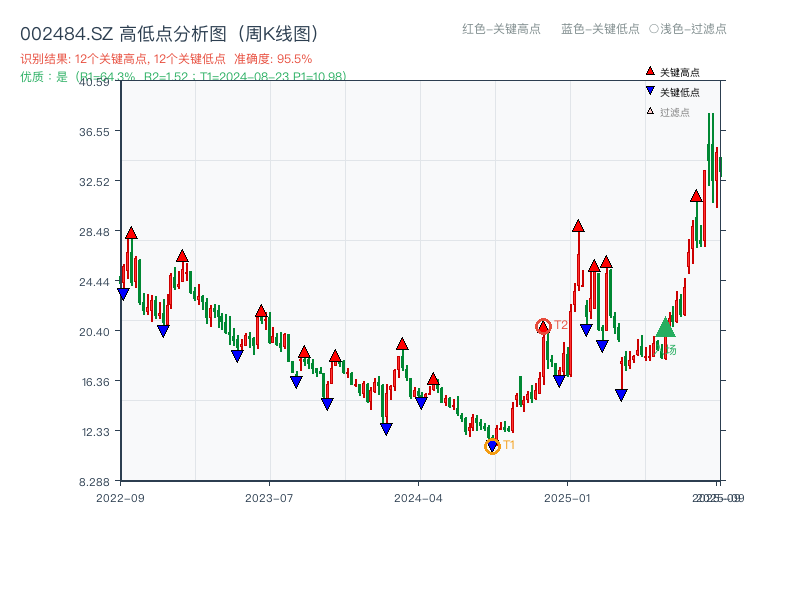The image size is (800, 600).
Task: Click the highest red triangle near the 2025 peak
Action: click(697, 197)
